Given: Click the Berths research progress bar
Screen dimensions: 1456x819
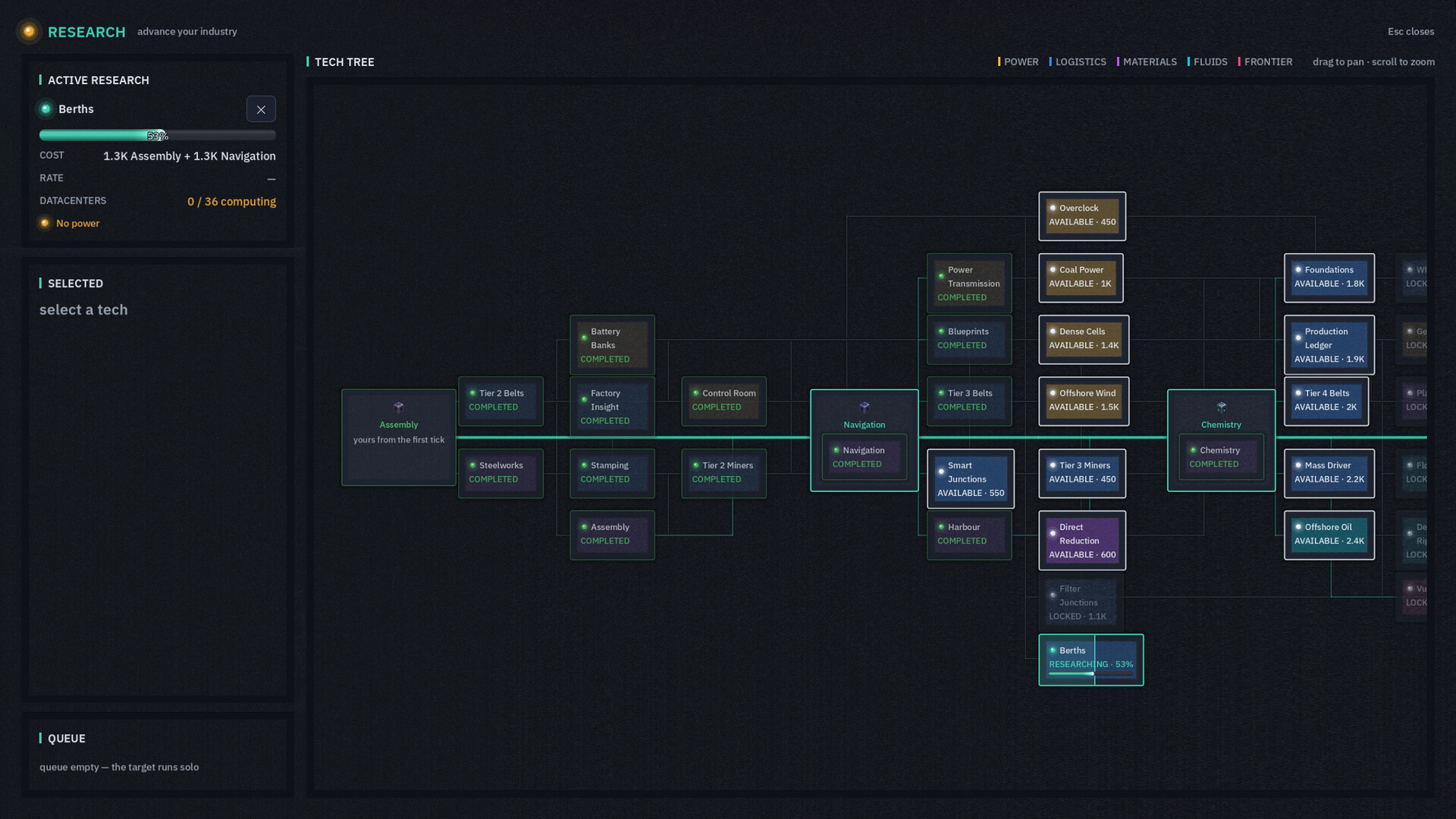Looking at the screenshot, I should pyautogui.click(x=158, y=136).
